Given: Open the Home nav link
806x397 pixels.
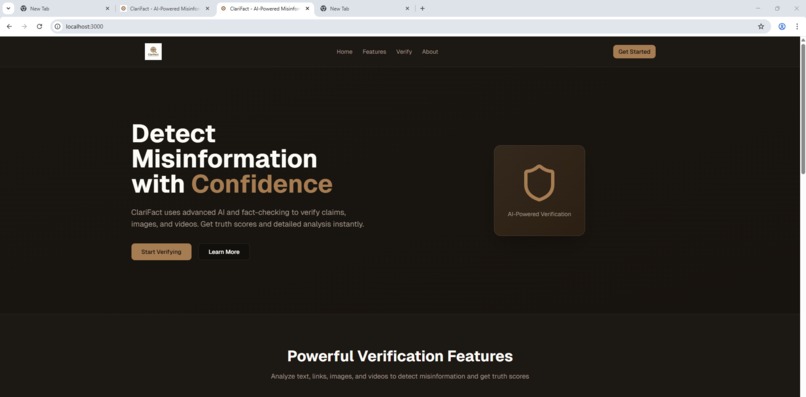Looking at the screenshot, I should (x=344, y=51).
